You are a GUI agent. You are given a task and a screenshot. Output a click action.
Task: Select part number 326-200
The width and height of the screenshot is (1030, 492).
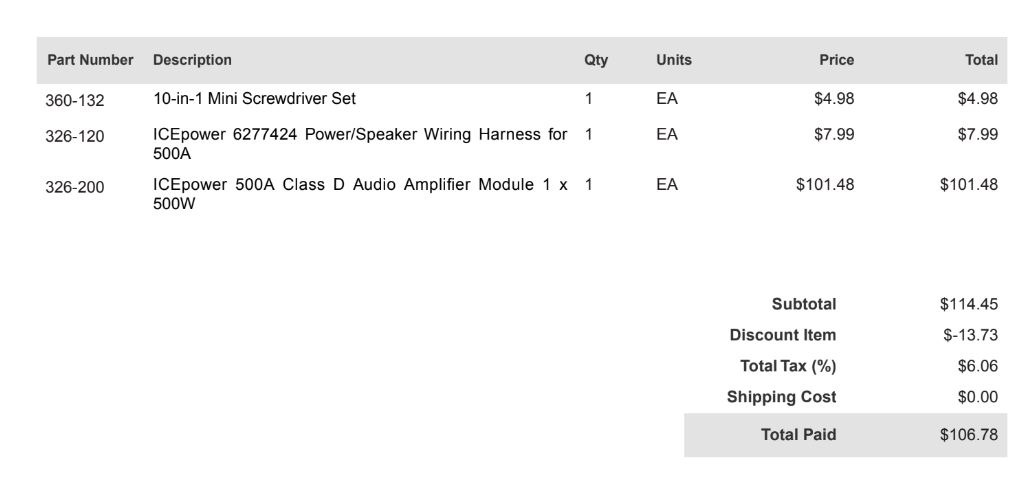coord(75,187)
